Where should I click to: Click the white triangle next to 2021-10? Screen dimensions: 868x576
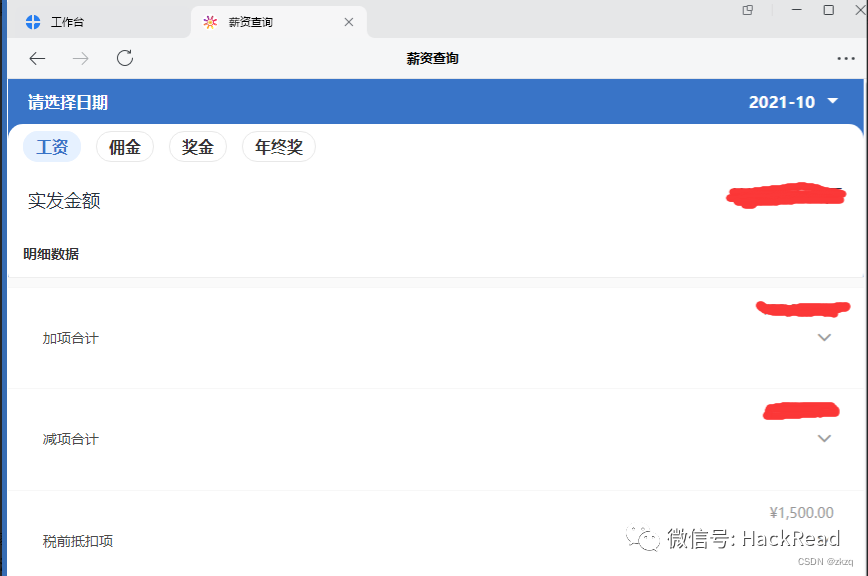[833, 101]
